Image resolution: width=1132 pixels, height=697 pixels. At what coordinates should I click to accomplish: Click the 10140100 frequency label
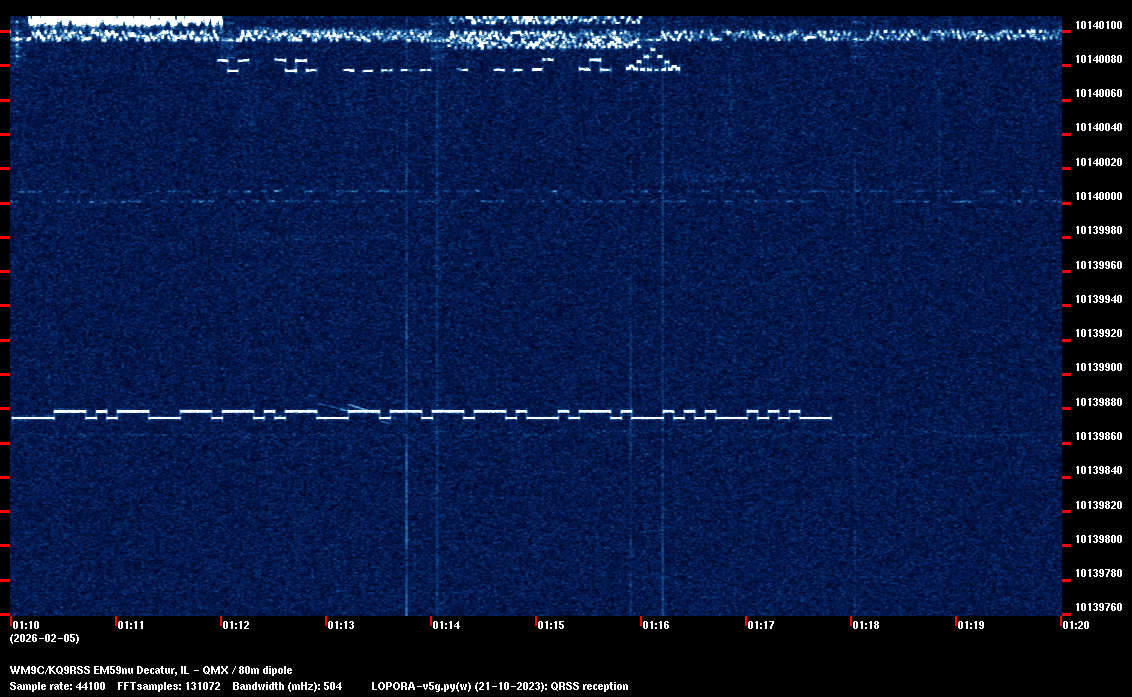click(x=1099, y=25)
